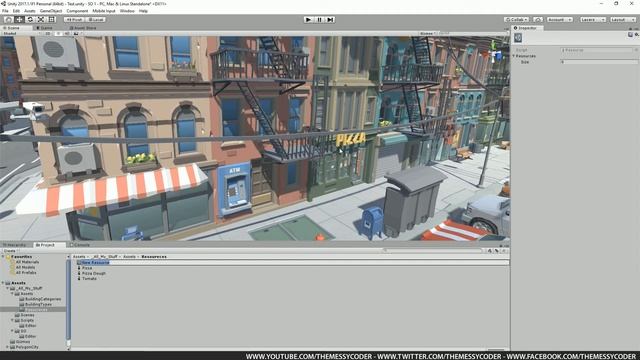This screenshot has height=360, width=640.
Task: Open the Window menu
Action: tap(127, 11)
